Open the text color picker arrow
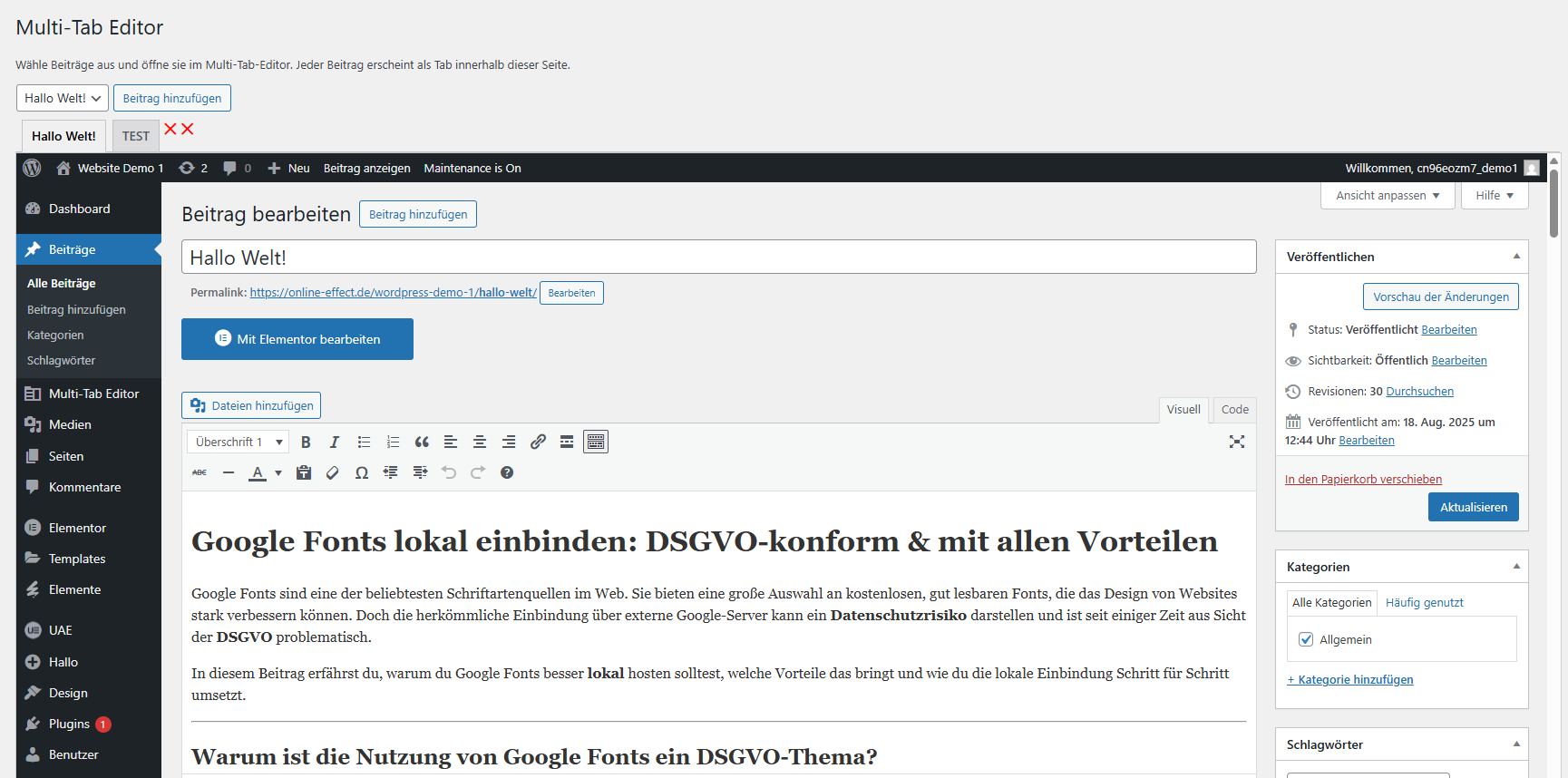Viewport: 1568px width, 778px height. [278, 473]
